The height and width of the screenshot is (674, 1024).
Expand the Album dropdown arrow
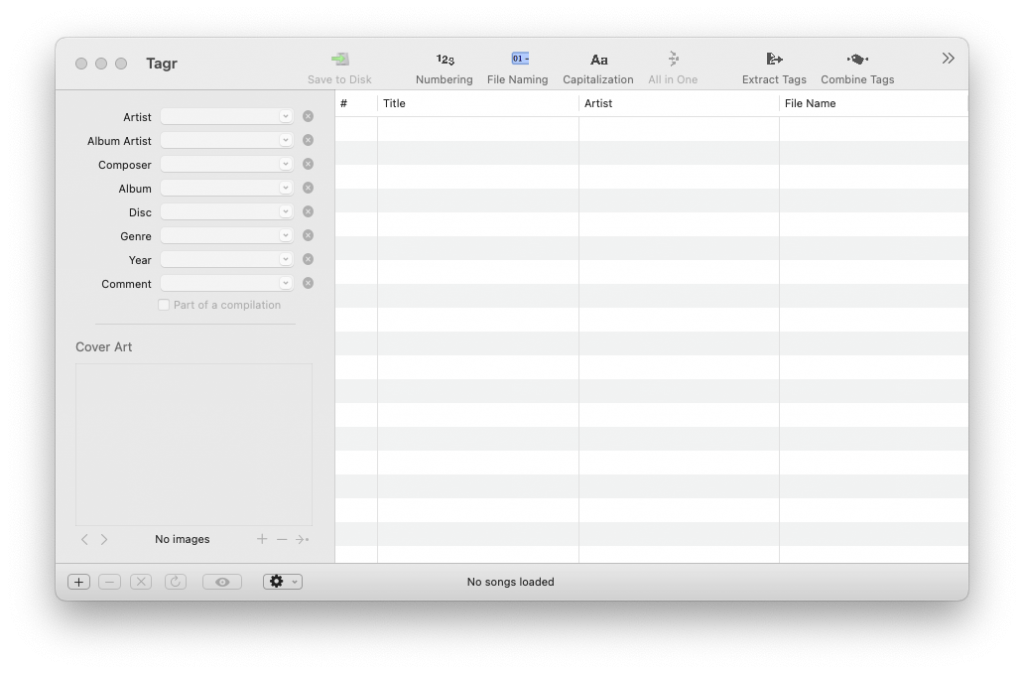tap(285, 188)
